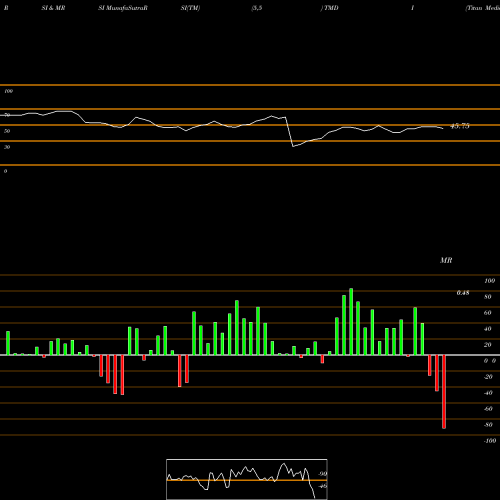The height and width of the screenshot is (500, 500).
Task: Click the MR axis label 40
Action: click(x=488, y=329)
